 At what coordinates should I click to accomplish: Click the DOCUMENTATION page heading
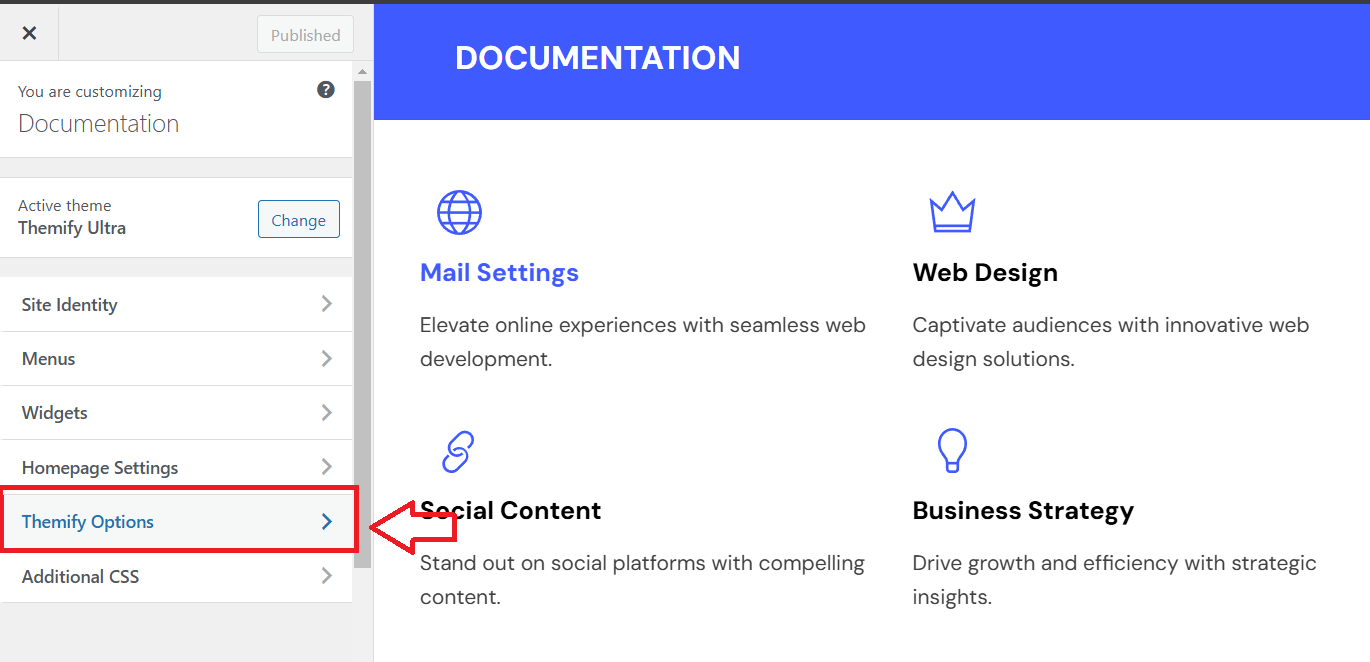(597, 57)
